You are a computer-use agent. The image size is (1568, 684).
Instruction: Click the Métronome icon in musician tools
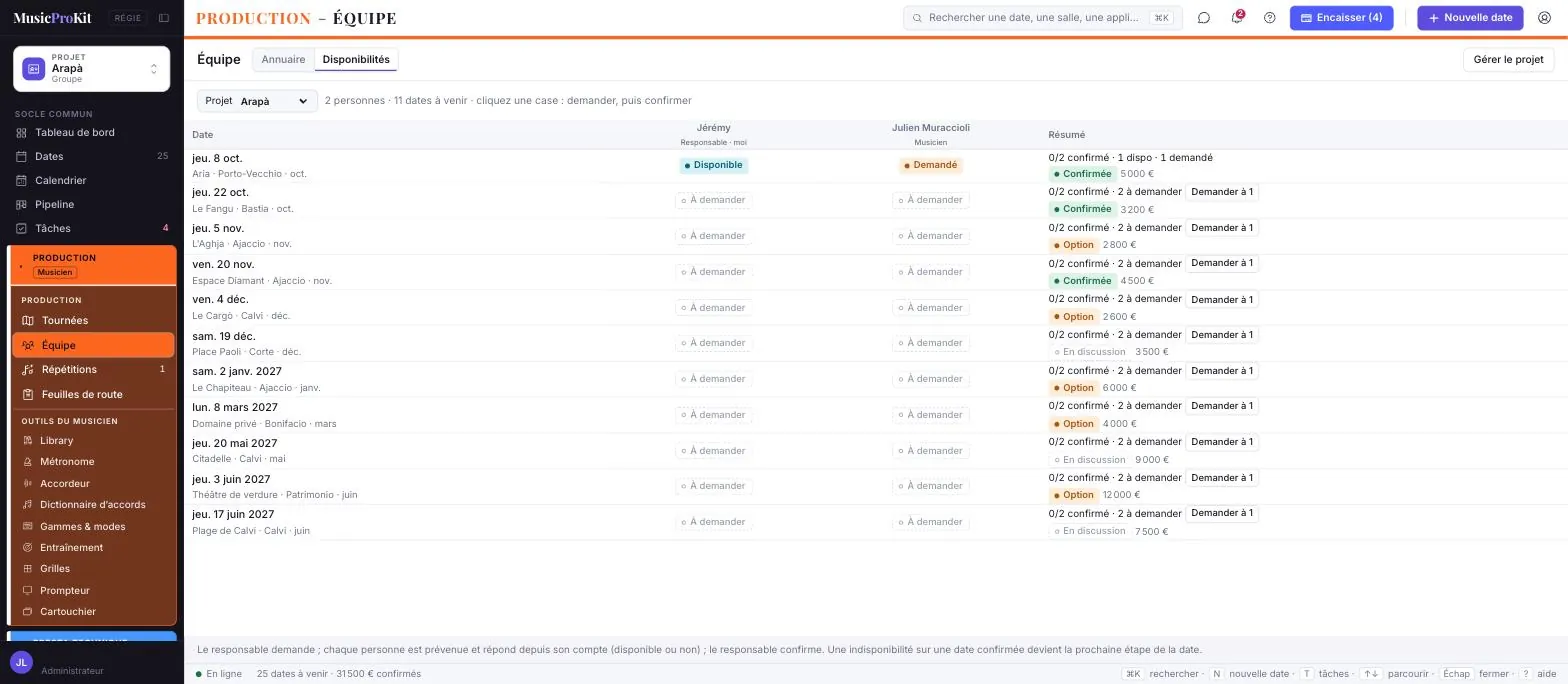(28, 462)
